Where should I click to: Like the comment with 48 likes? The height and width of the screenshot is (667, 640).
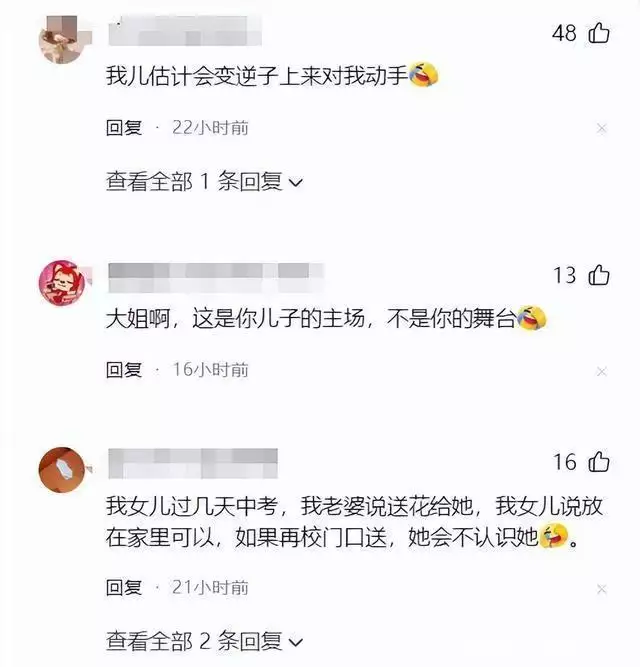[599, 33]
